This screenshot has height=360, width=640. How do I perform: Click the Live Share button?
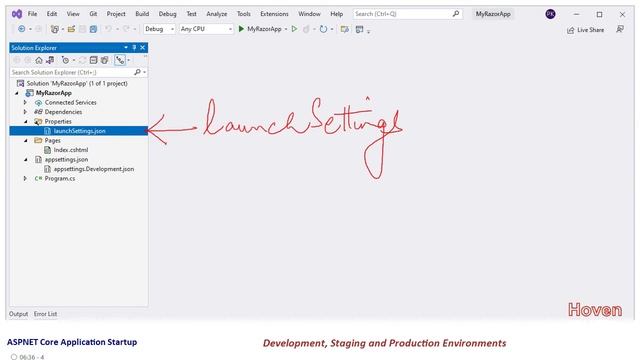coord(586,30)
